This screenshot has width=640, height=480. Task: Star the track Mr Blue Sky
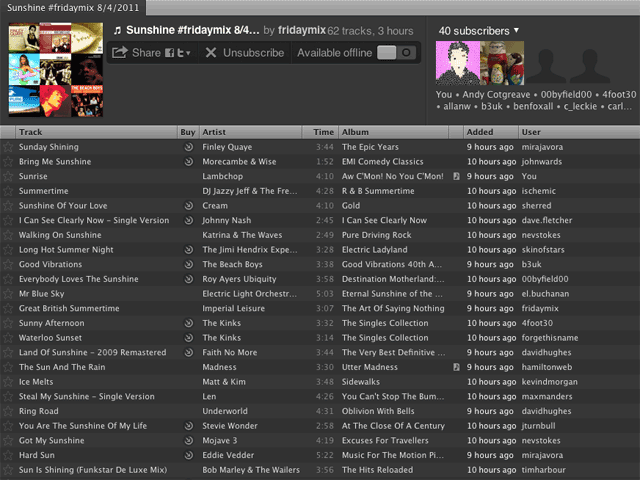point(9,294)
